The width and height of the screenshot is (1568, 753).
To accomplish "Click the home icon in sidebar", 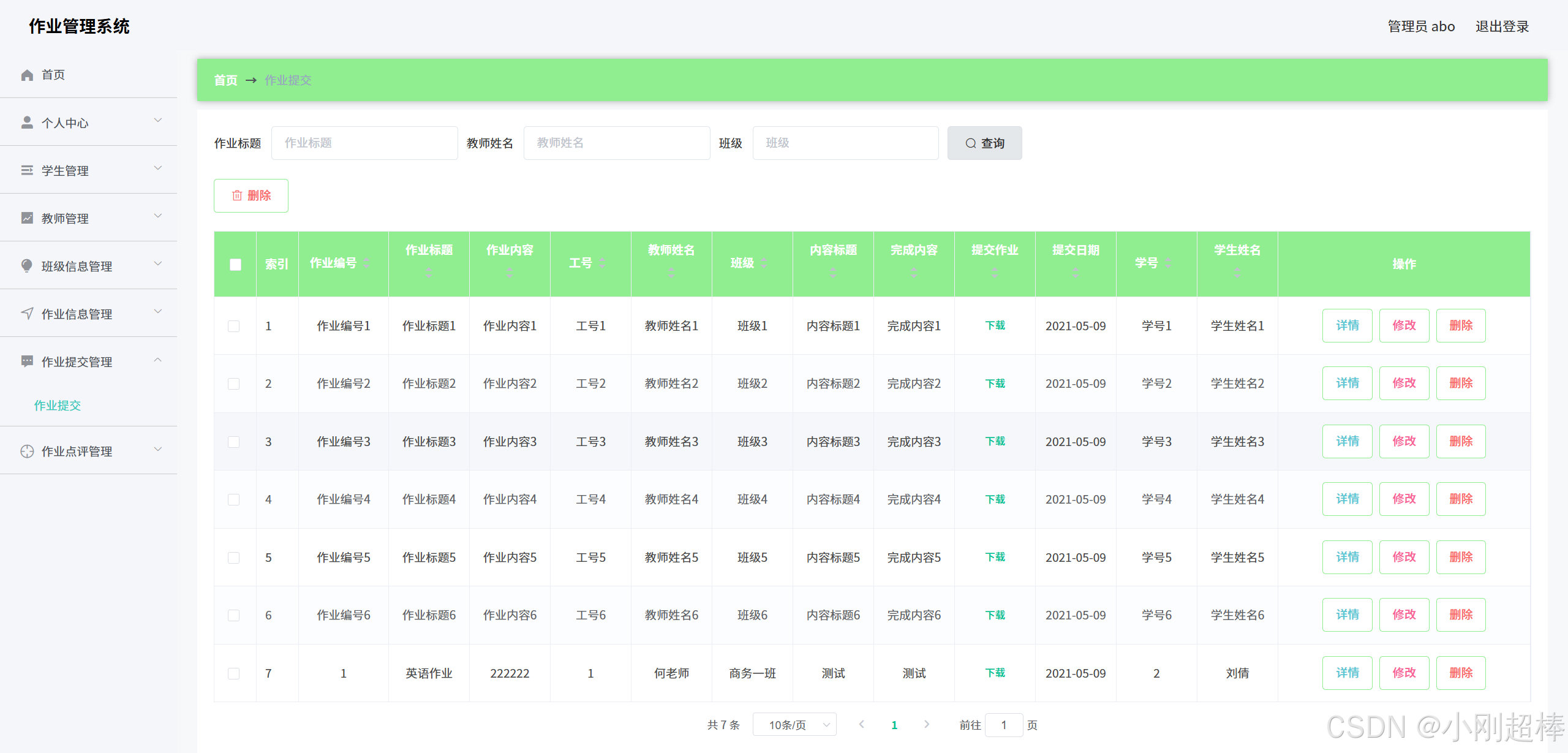I will 27,75.
